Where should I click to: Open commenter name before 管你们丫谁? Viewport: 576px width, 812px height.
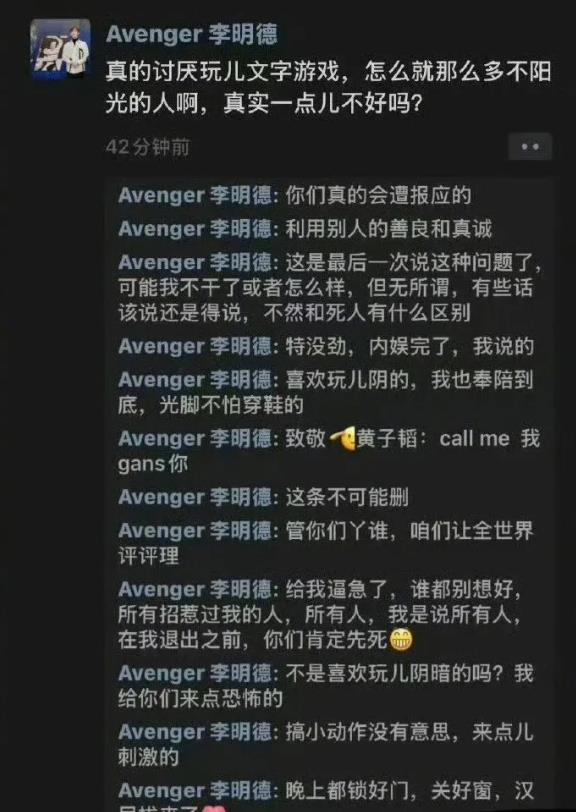tap(195, 531)
